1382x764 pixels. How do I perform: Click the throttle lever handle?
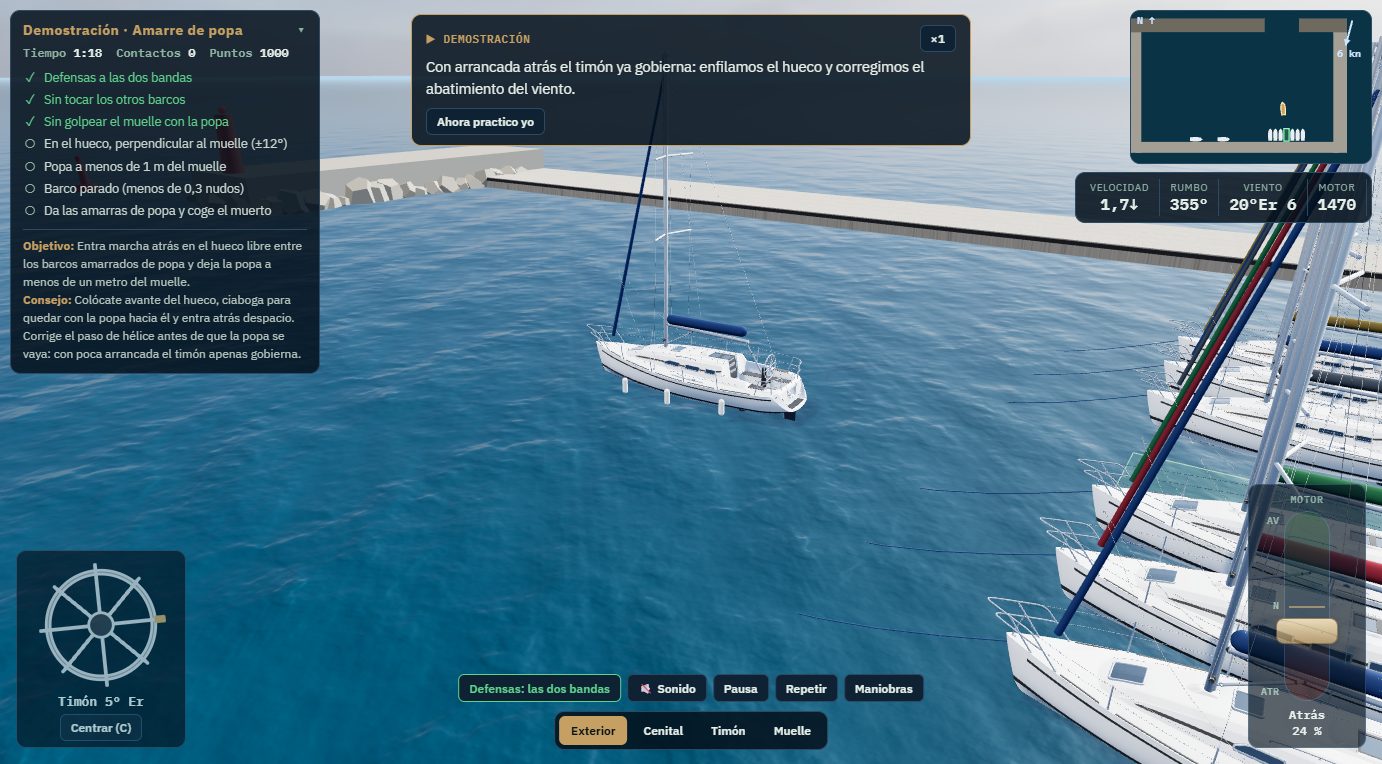1306,631
